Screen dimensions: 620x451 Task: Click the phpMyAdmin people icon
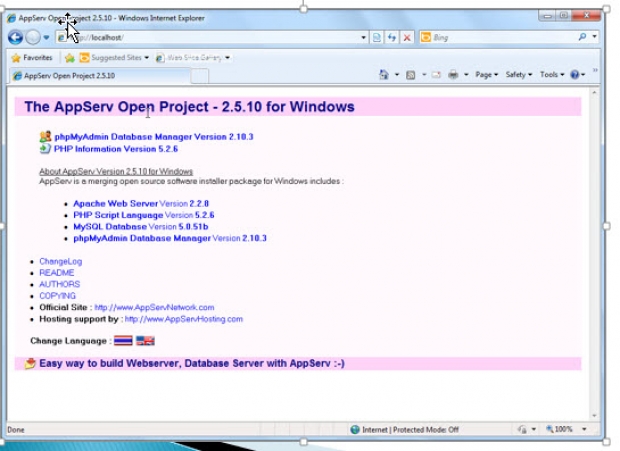pyautogui.click(x=45, y=136)
